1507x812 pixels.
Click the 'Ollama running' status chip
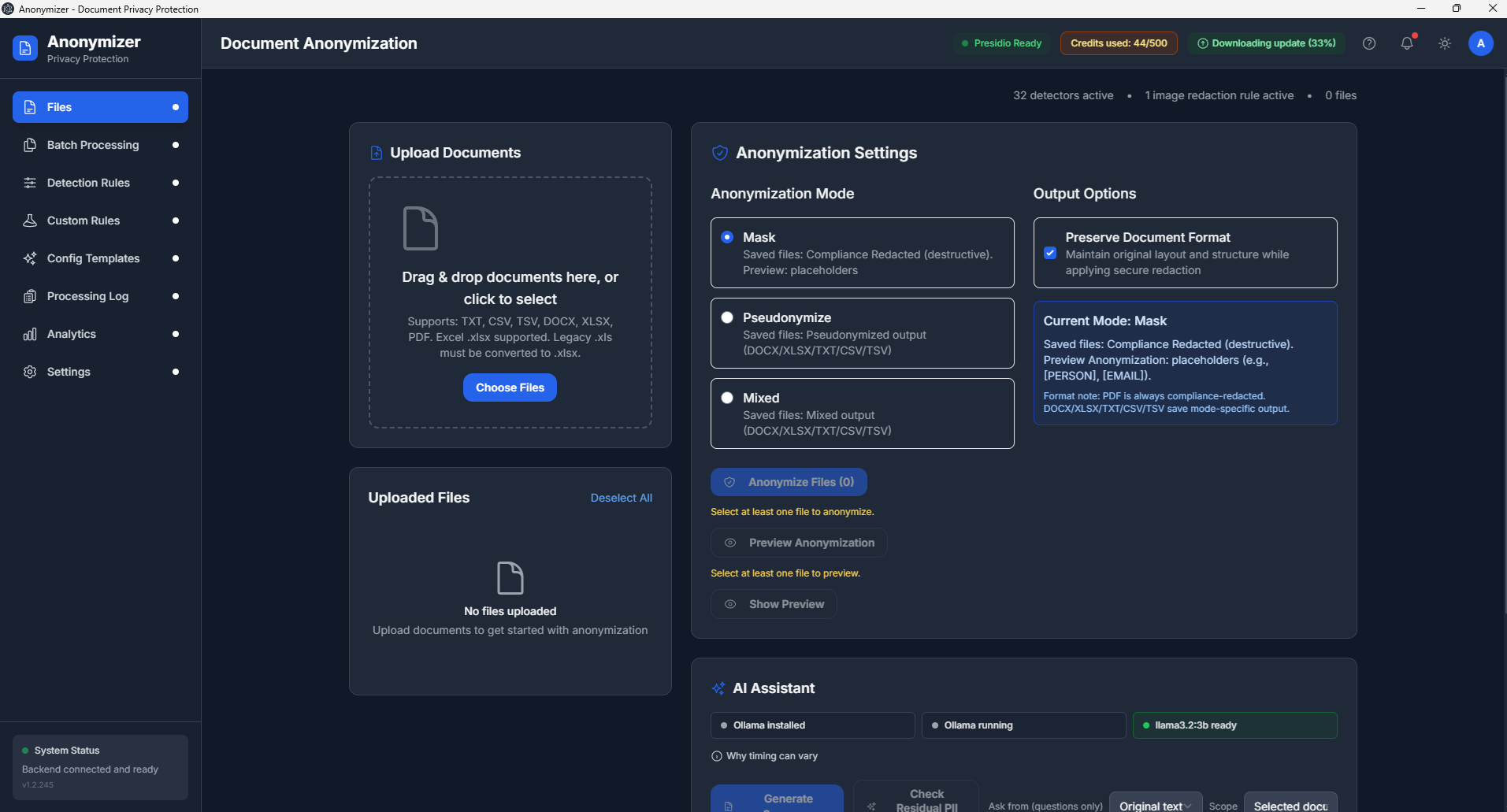coord(1023,725)
